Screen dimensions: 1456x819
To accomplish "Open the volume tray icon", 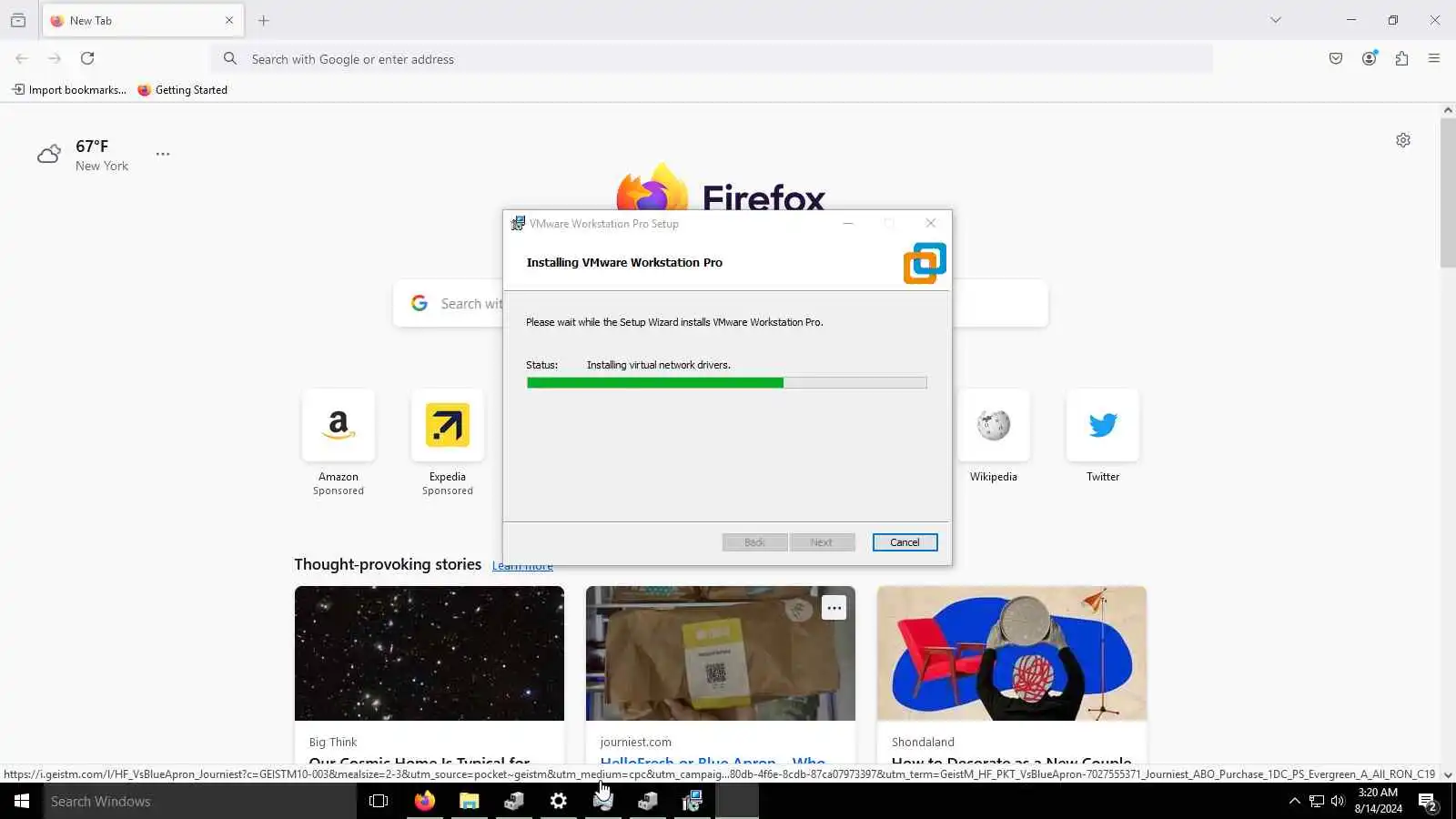I will point(1338,801).
